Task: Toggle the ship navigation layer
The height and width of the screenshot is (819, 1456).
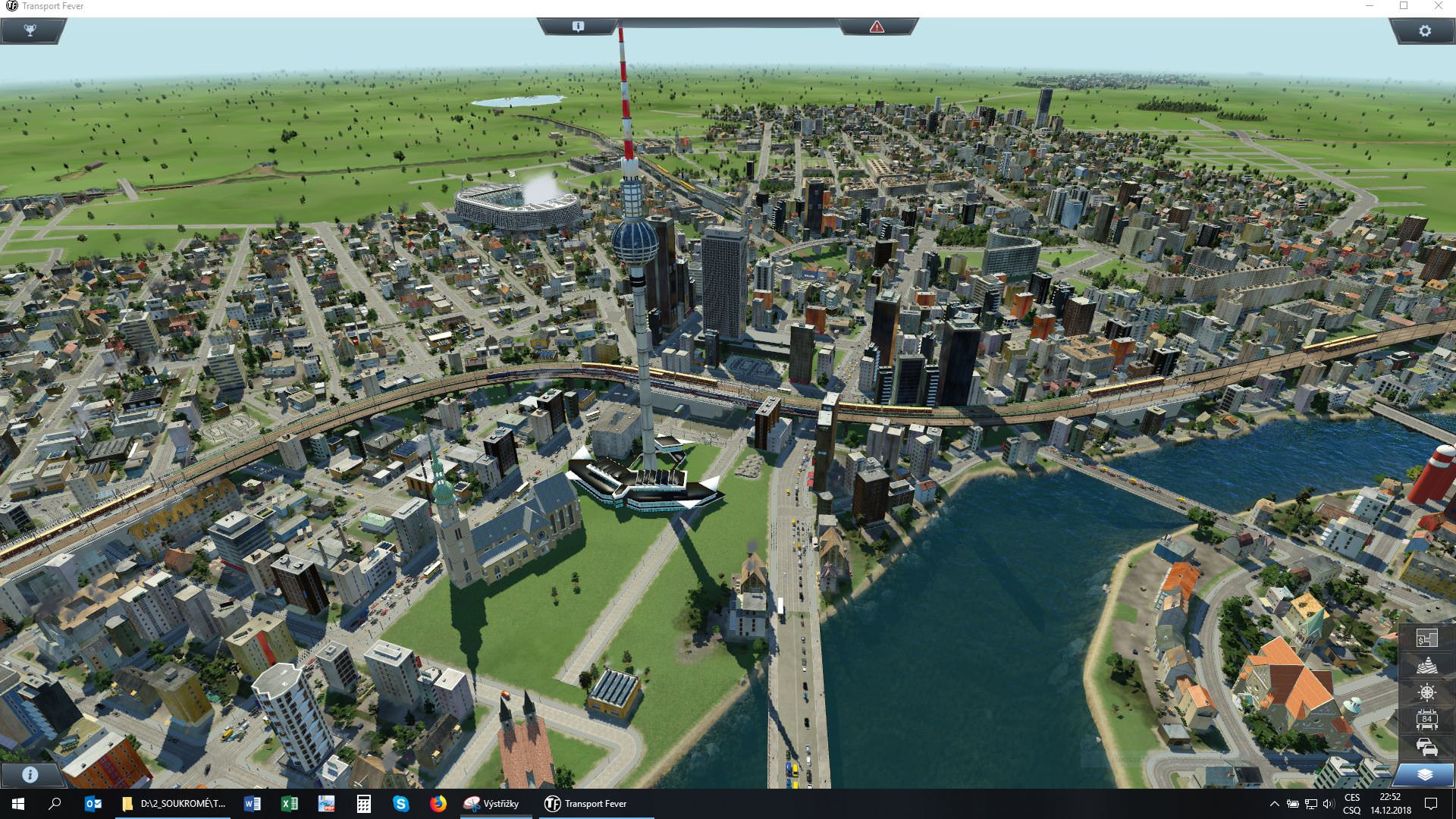Action: coord(1426,692)
